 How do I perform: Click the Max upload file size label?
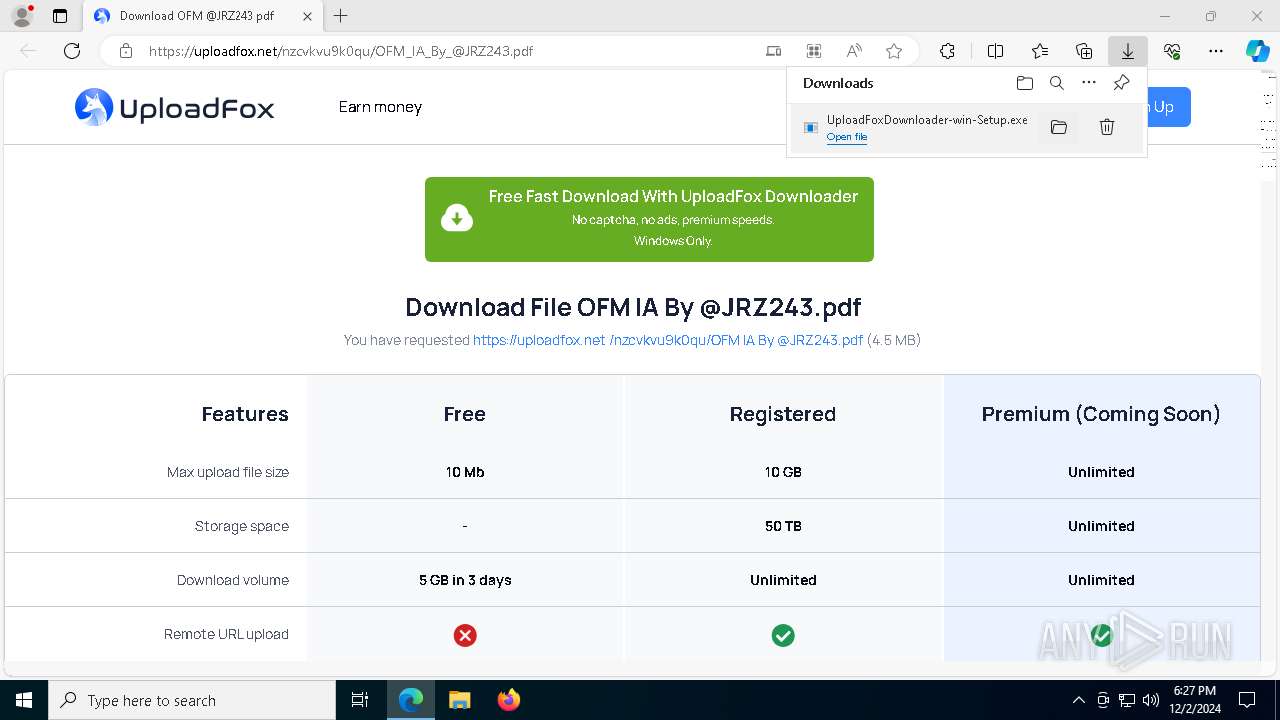click(x=228, y=472)
